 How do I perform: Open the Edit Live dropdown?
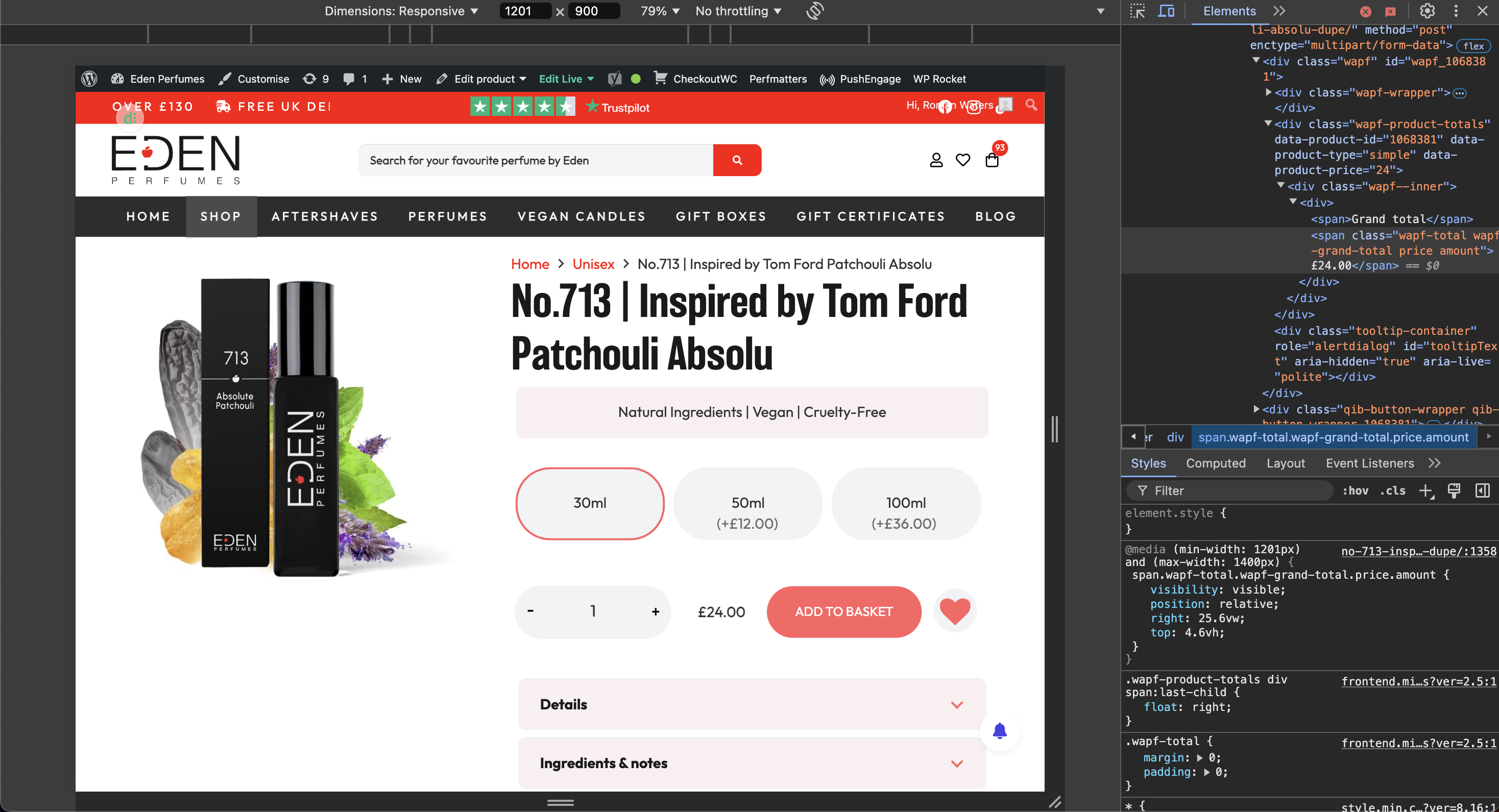[566, 79]
